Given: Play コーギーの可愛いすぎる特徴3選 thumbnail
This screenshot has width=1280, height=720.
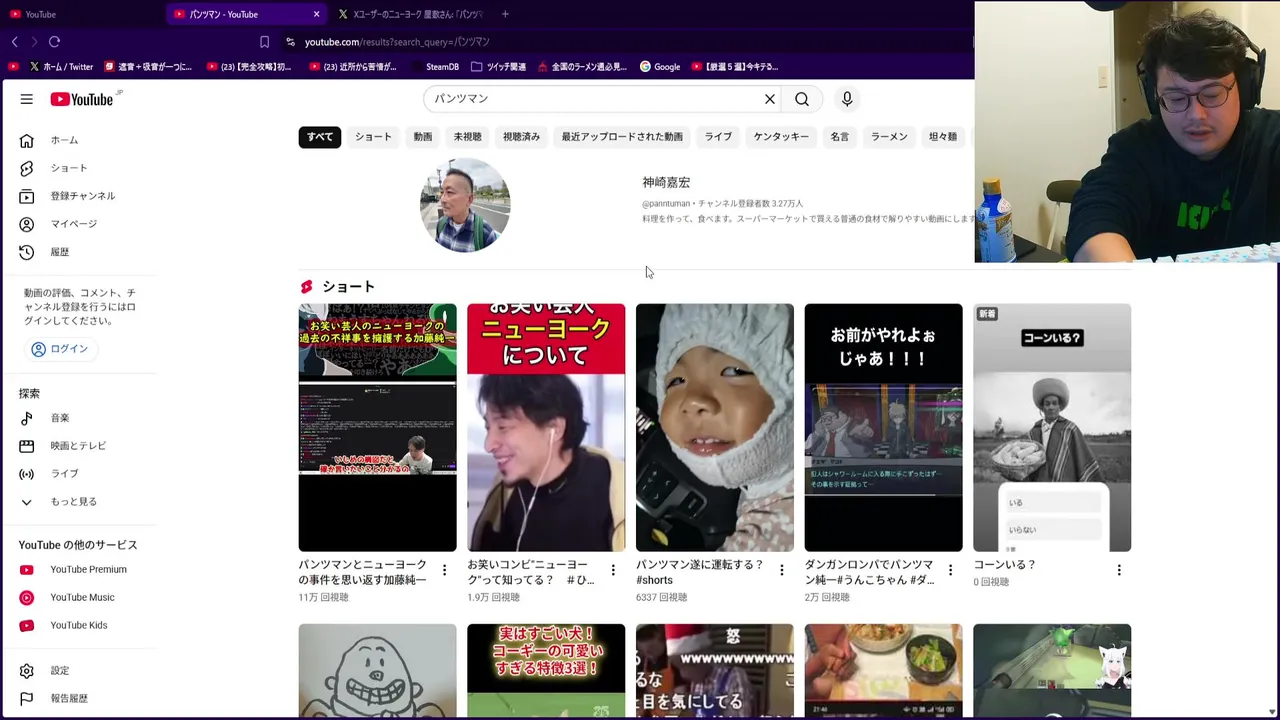Looking at the screenshot, I should 546,670.
